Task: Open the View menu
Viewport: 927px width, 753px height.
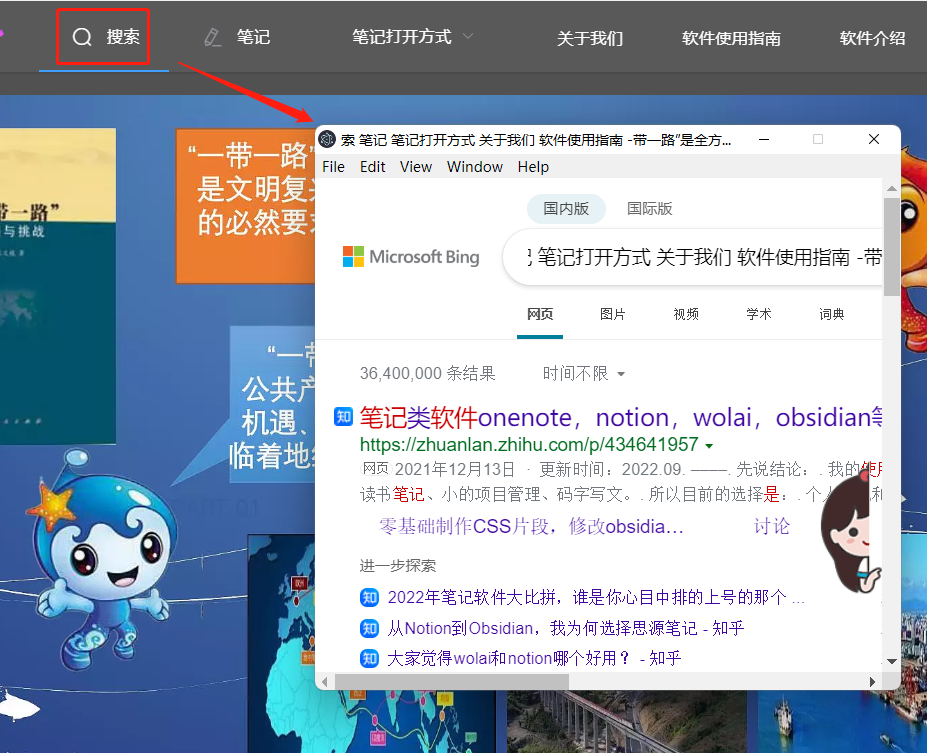Action: tap(415, 167)
